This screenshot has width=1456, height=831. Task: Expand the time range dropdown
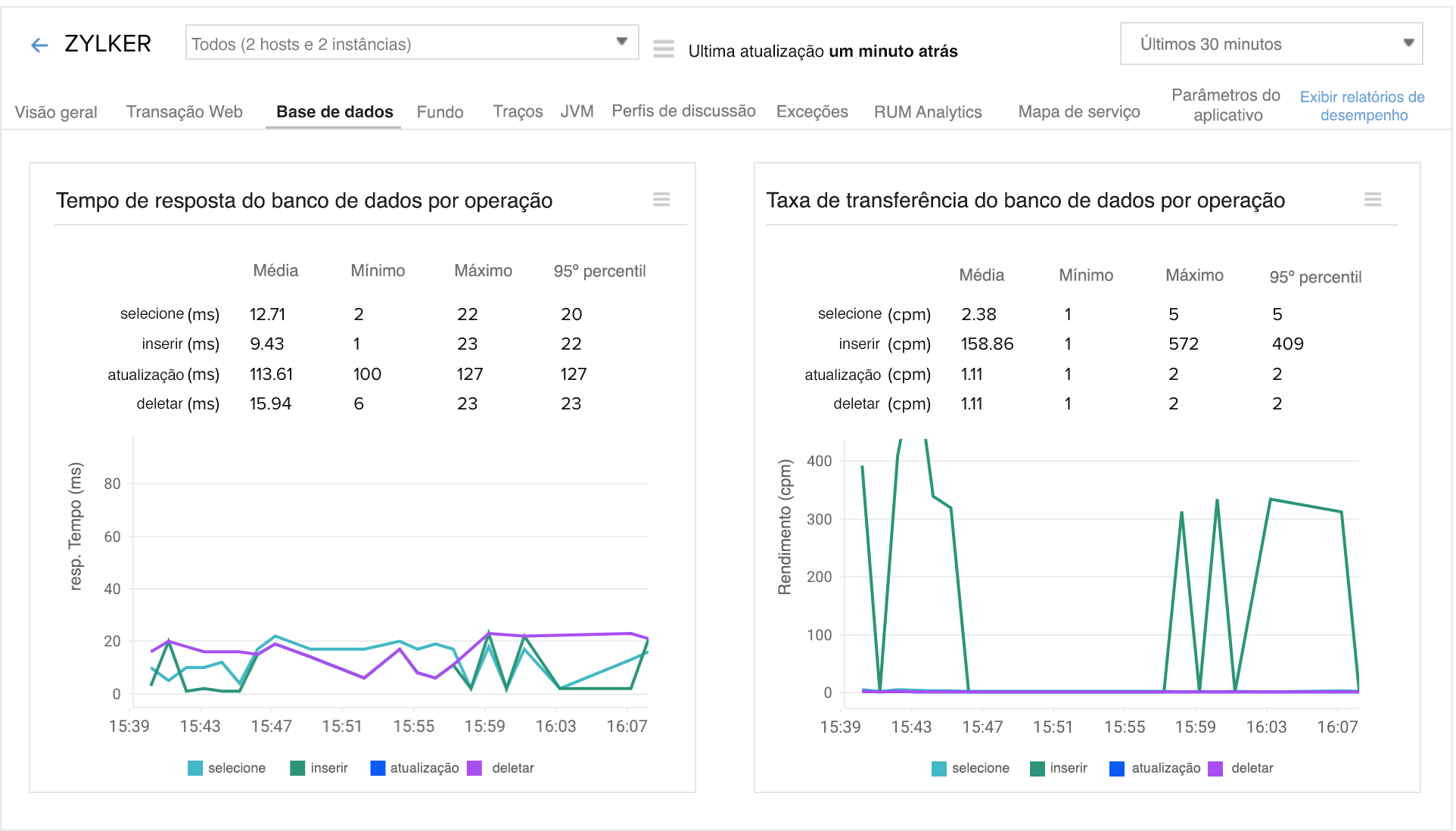coord(1270,45)
